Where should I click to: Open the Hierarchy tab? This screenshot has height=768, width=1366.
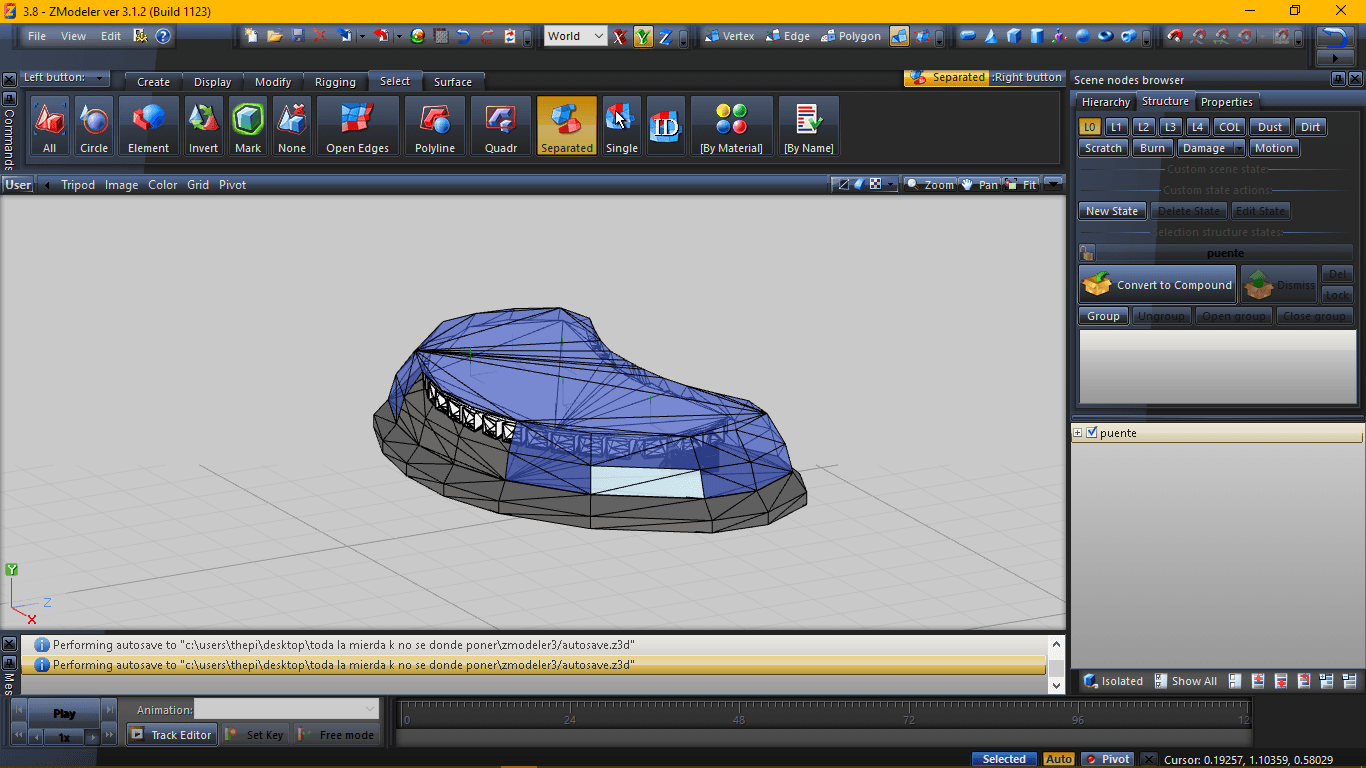(x=1105, y=102)
